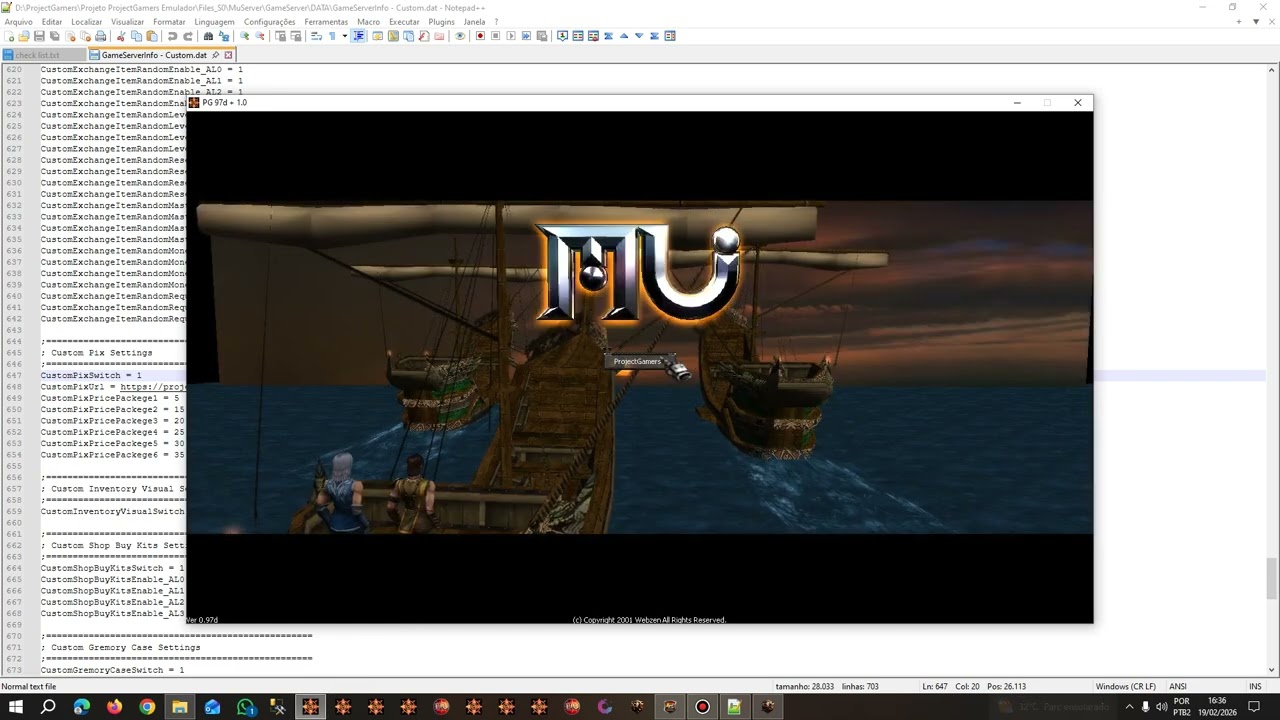Click the Save Recorded Macro icon
Screen dimensions: 1280x720
541,36
